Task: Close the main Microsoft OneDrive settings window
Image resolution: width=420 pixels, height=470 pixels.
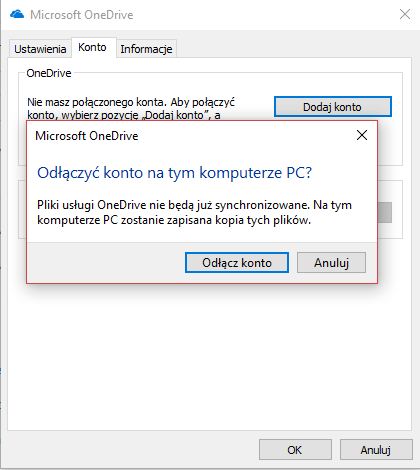Action: pos(405,14)
